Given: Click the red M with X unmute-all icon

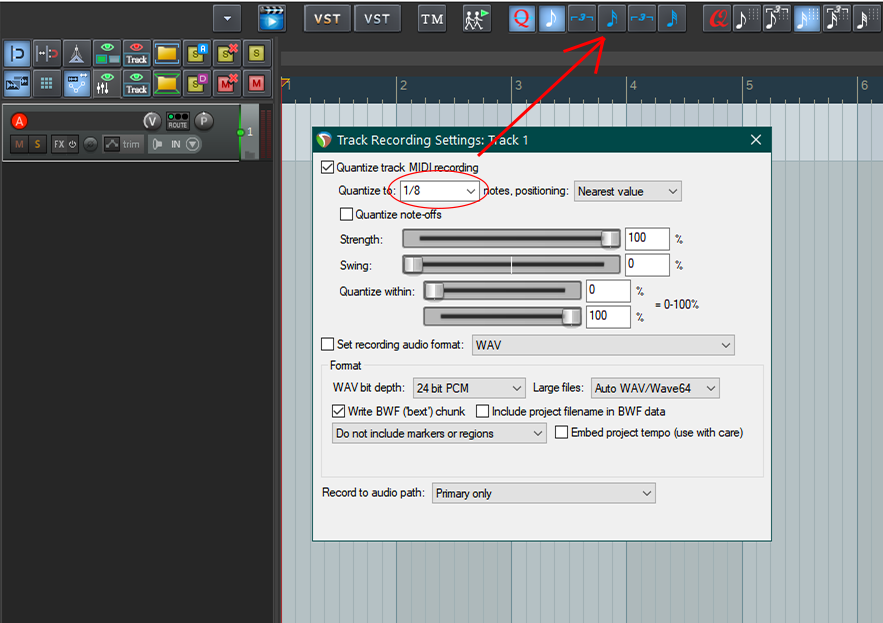Looking at the screenshot, I should tap(227, 83).
